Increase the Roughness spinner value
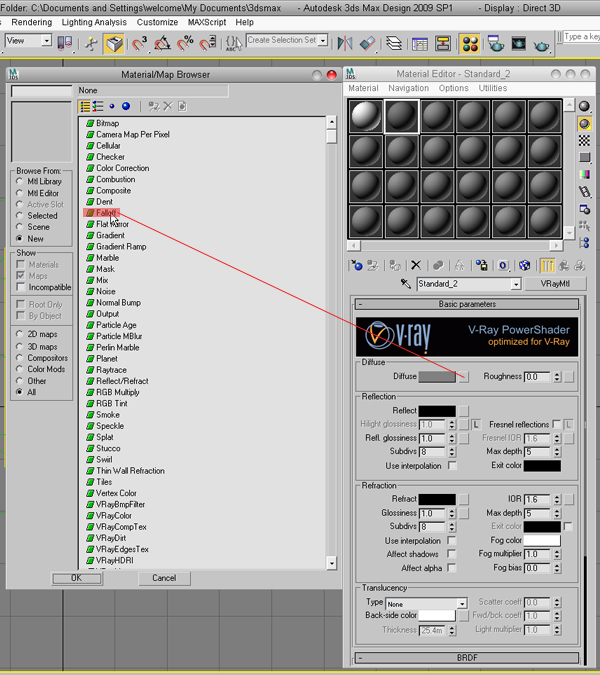Viewport: 600px width, 675px height. (557, 374)
